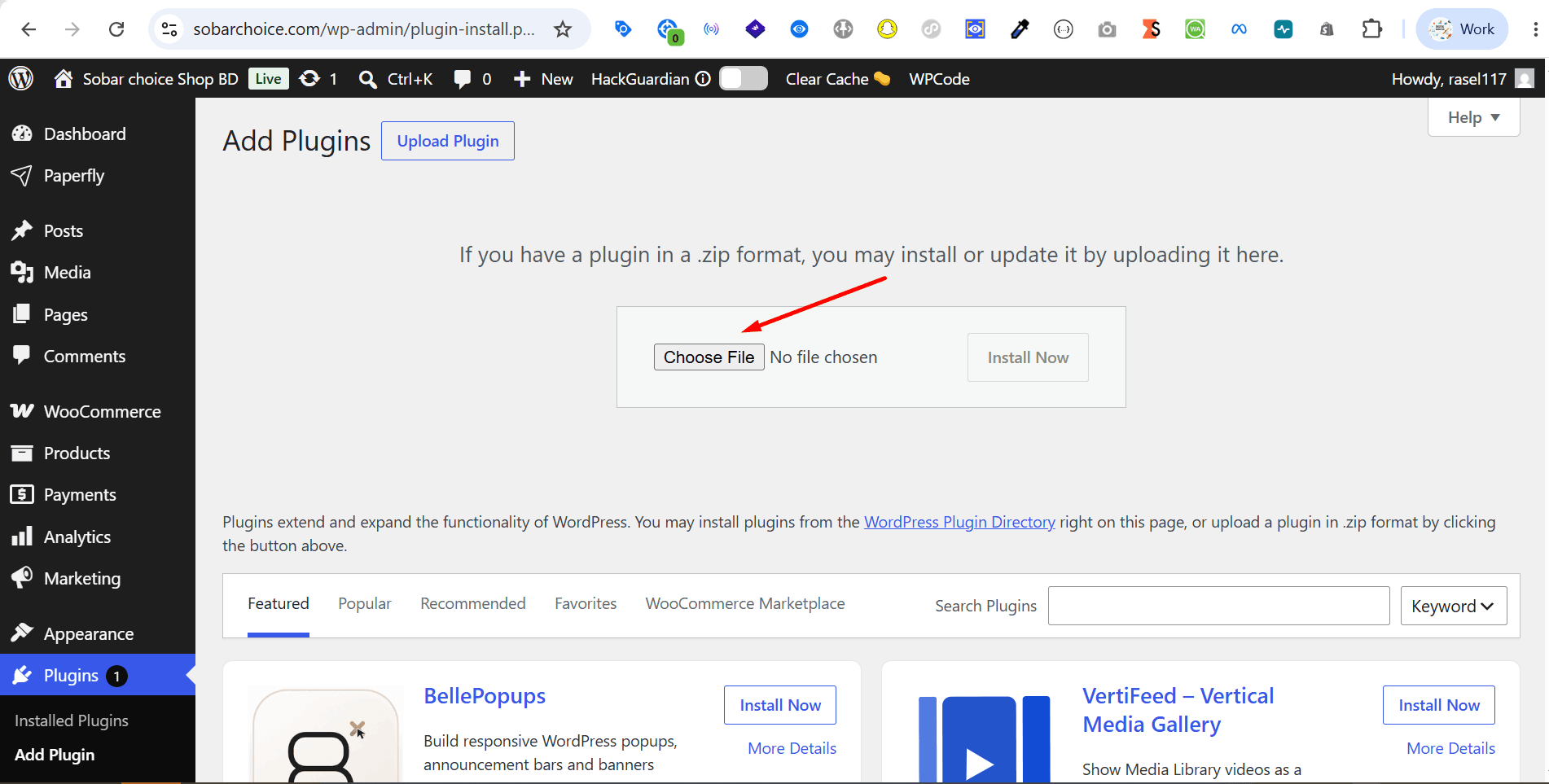
Task: Click the HackGuardian info icon
Action: 703,79
